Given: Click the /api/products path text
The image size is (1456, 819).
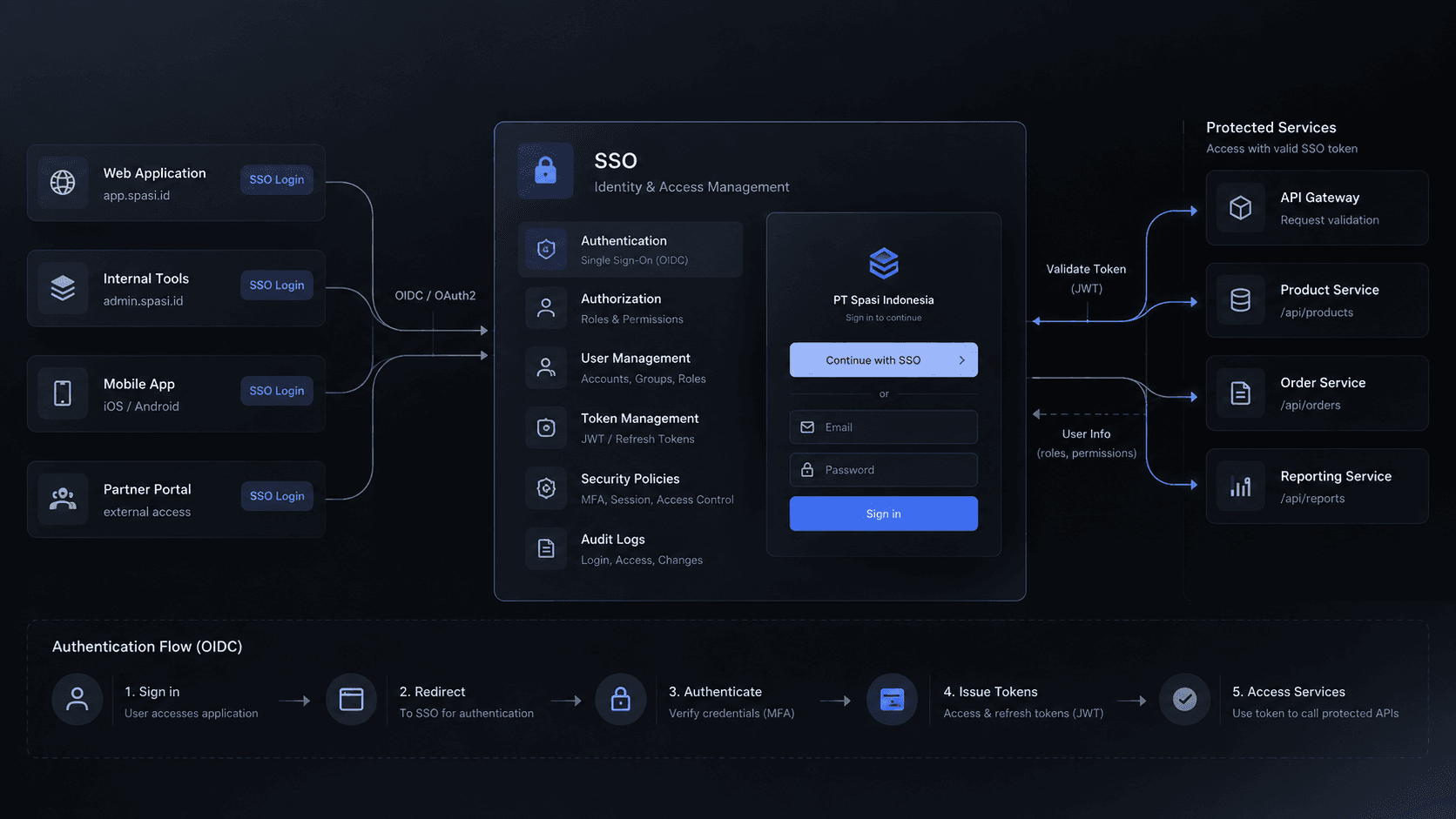Looking at the screenshot, I should [x=1317, y=312].
